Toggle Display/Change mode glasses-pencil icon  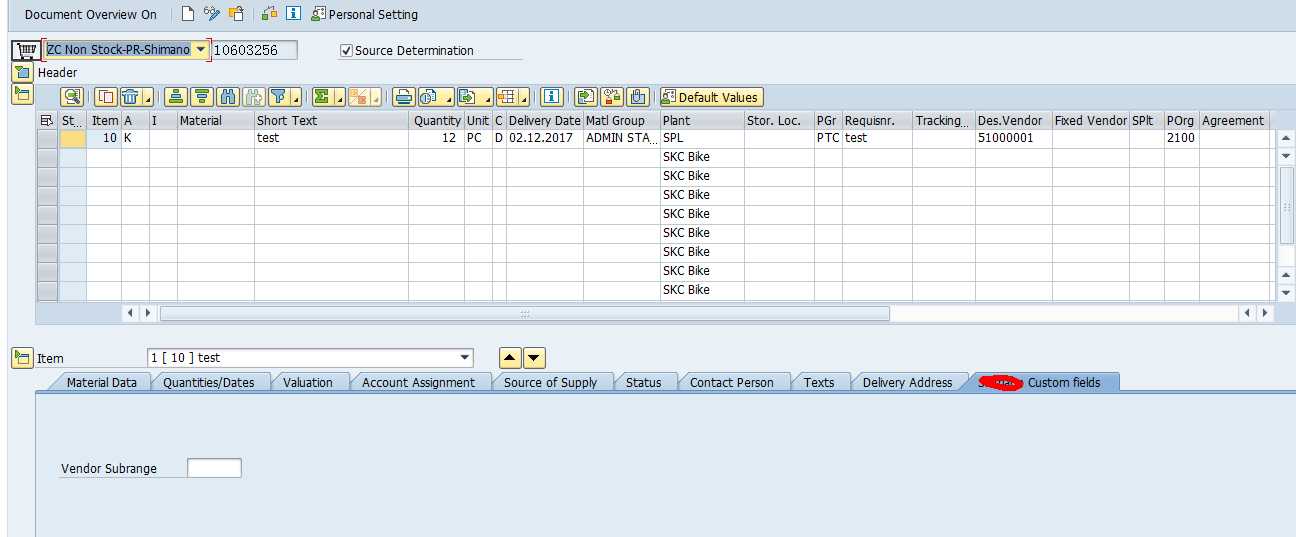coord(212,14)
